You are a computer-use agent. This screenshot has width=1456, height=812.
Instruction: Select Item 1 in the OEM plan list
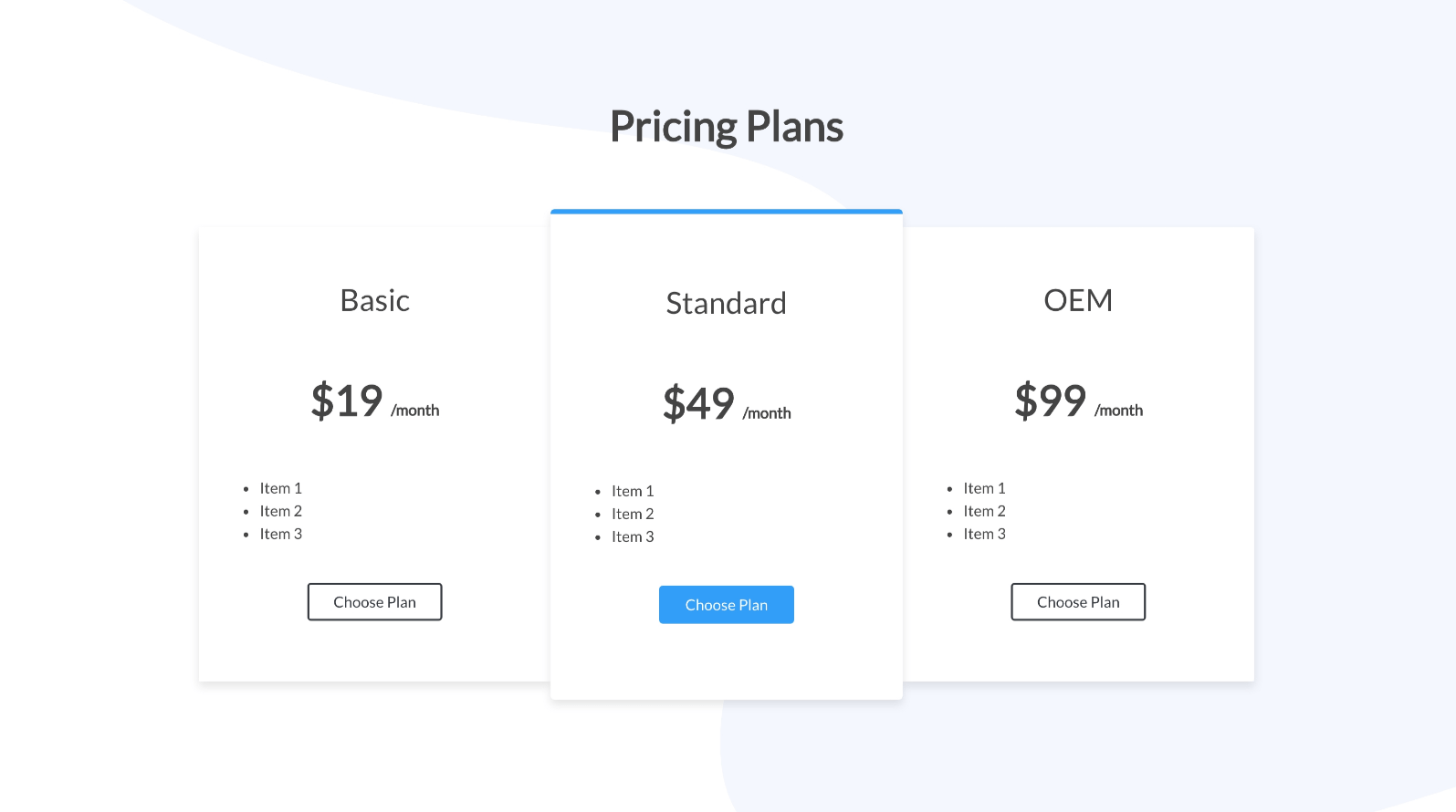click(984, 488)
